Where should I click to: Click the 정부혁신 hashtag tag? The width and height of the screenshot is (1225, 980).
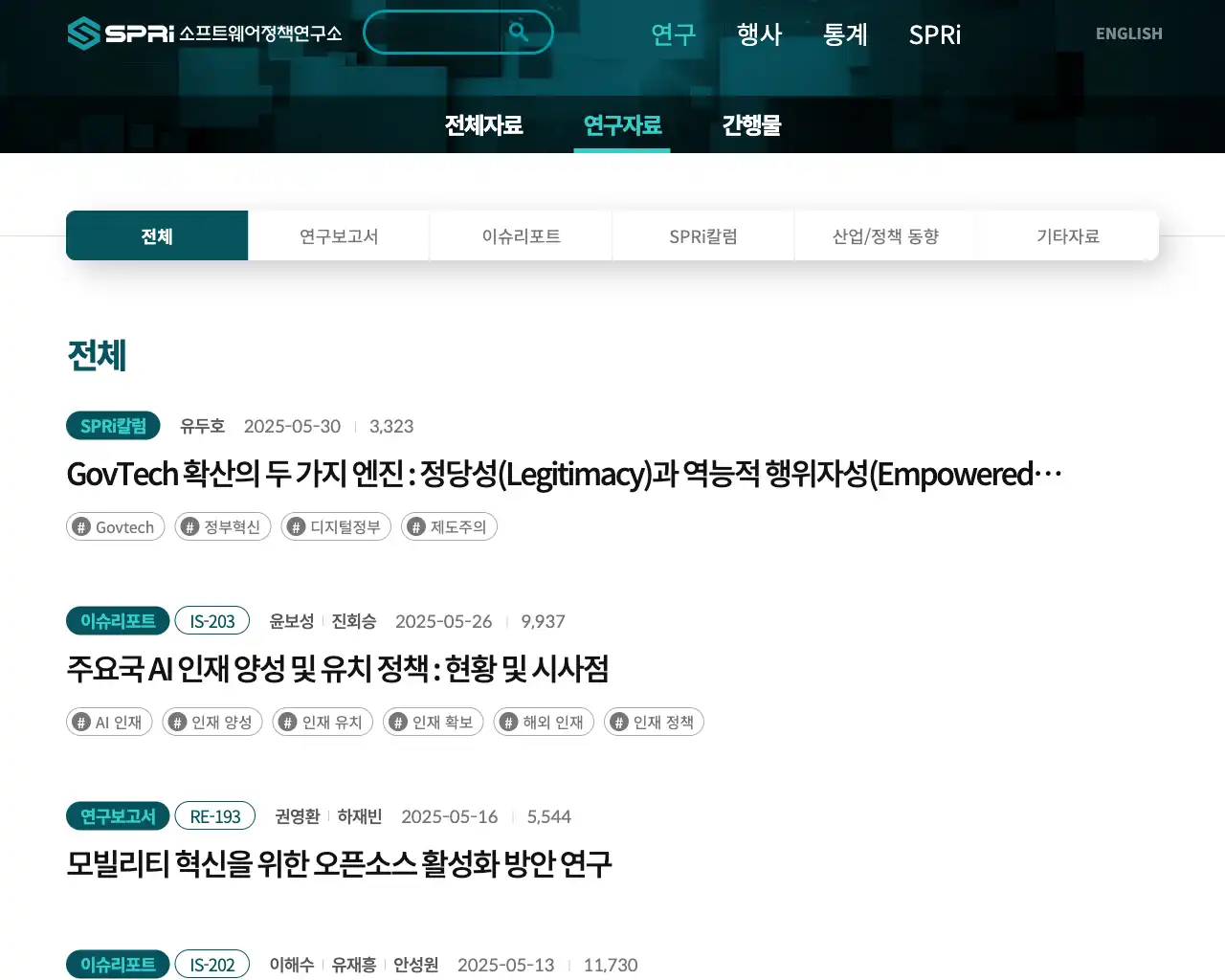click(x=223, y=526)
